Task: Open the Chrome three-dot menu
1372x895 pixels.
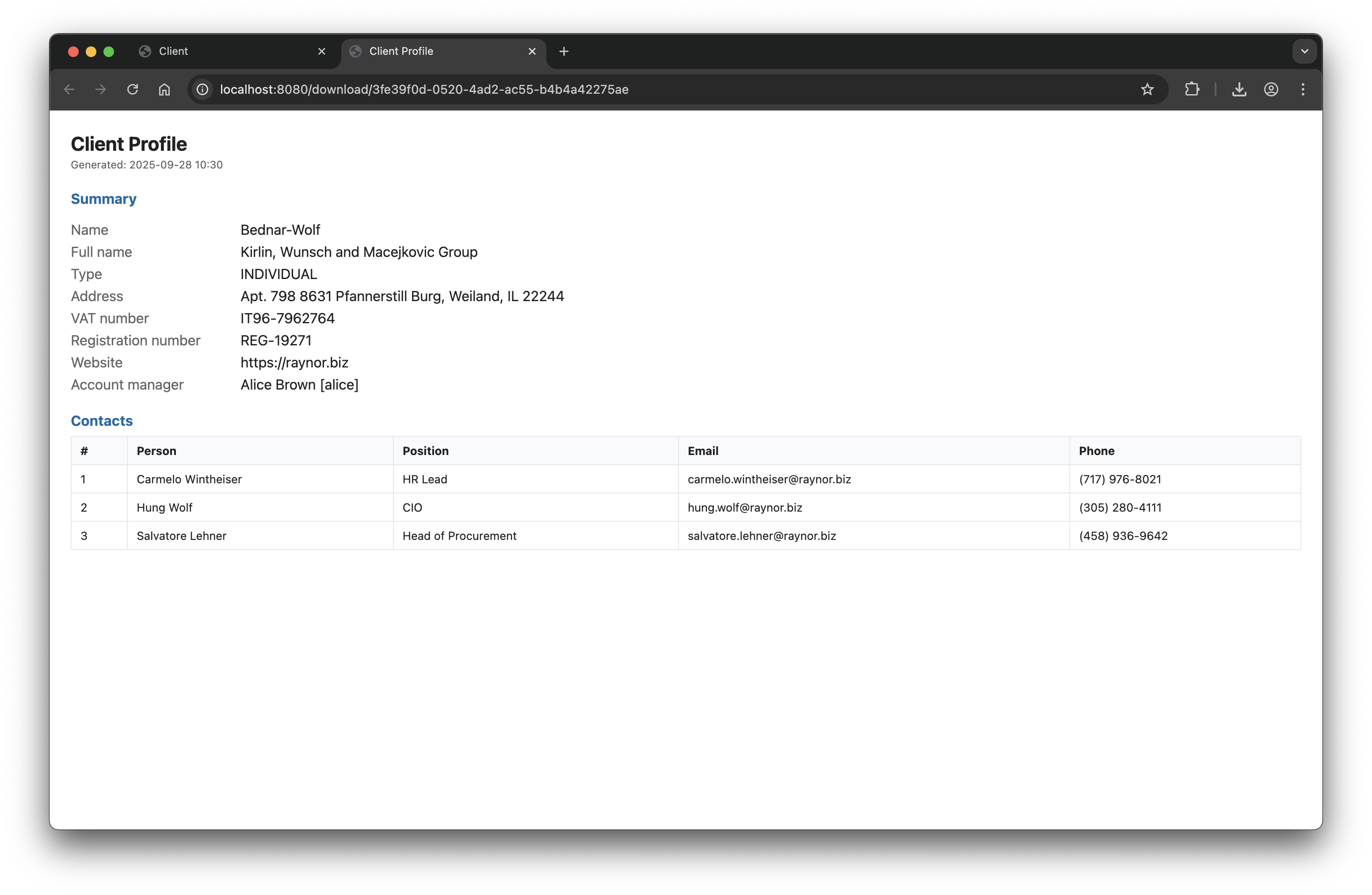Action: pyautogui.click(x=1303, y=89)
